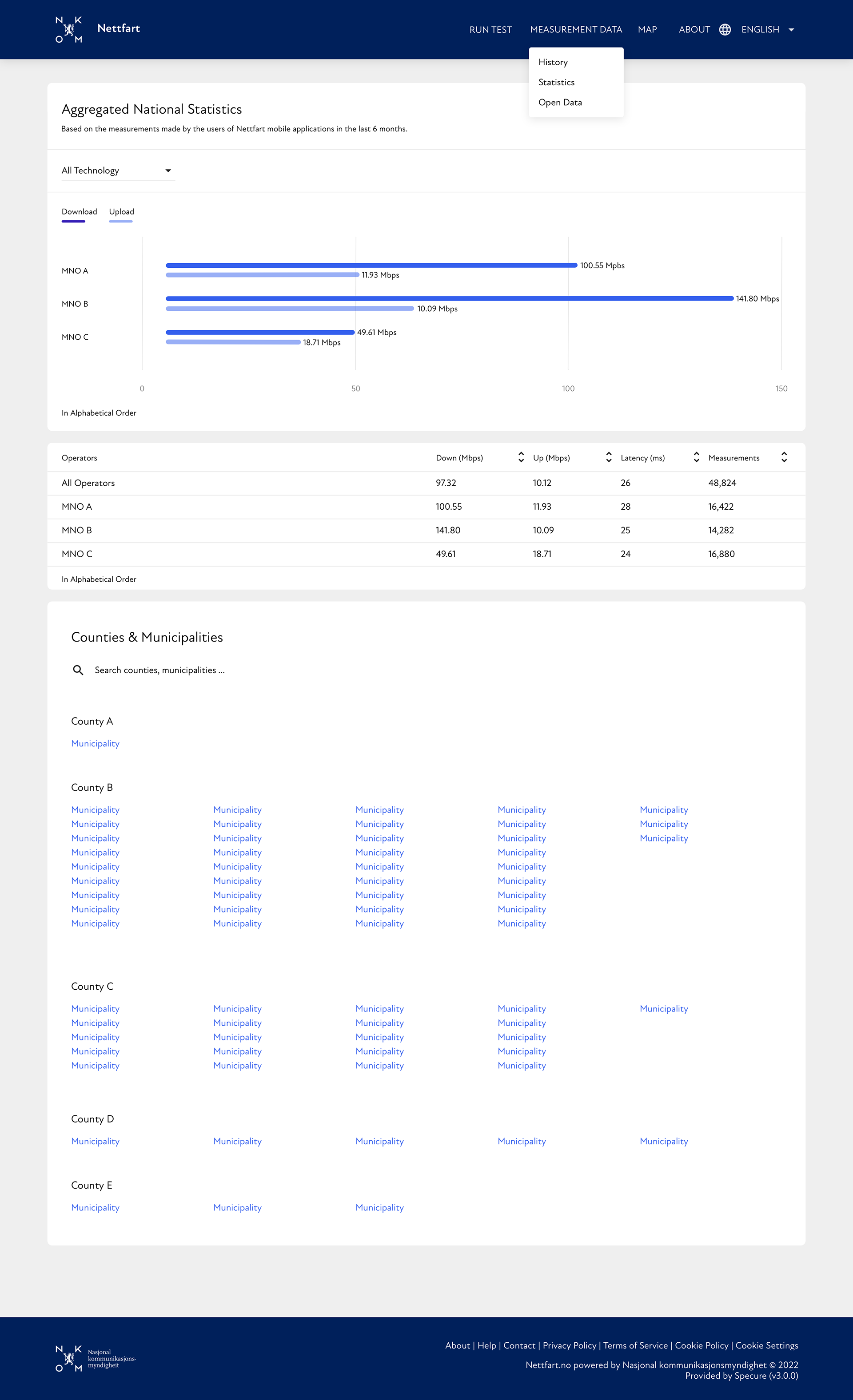Toggle the Upload series in chart legend

pyautogui.click(x=121, y=212)
